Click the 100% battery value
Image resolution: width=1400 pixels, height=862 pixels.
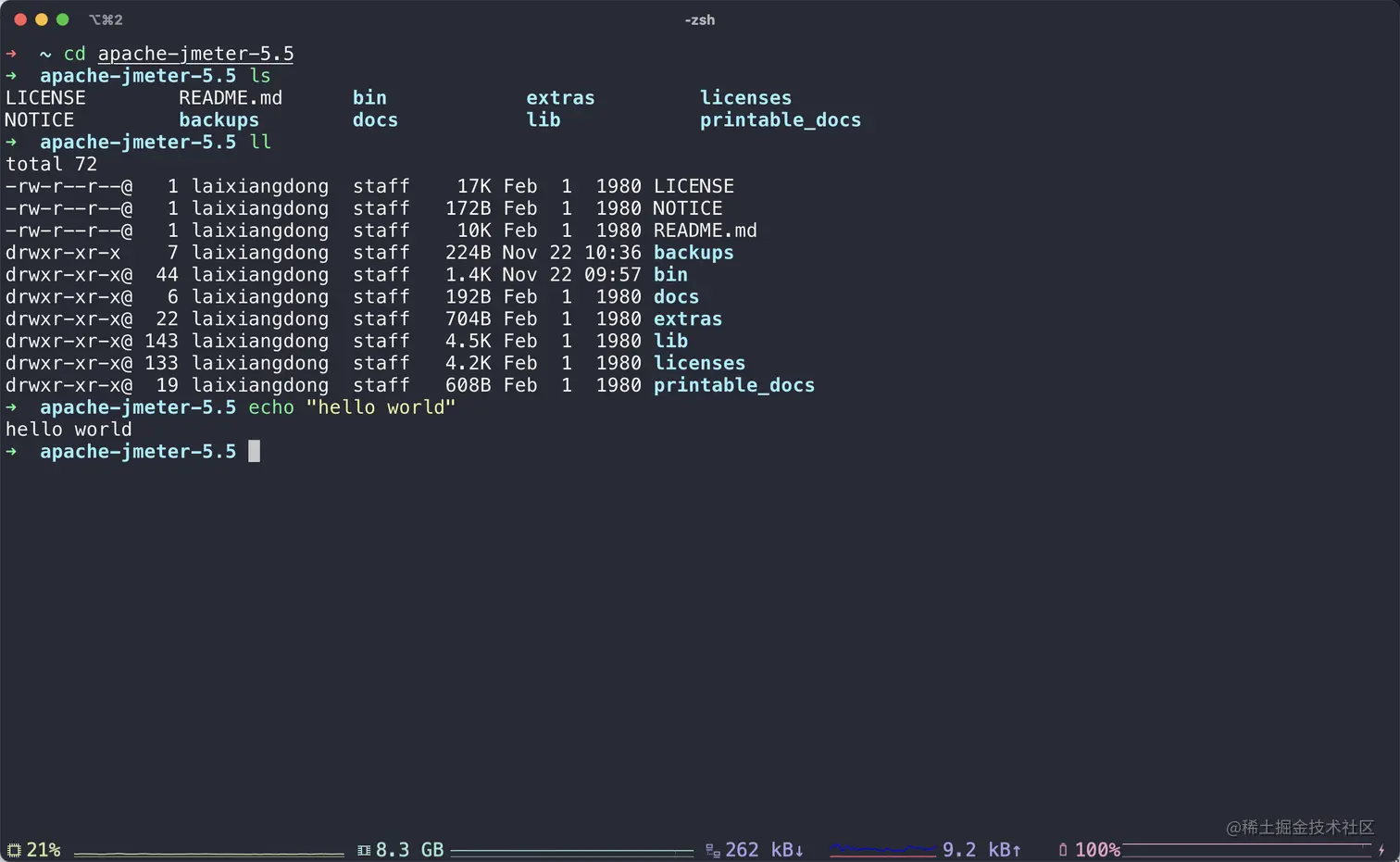pyautogui.click(x=1097, y=850)
